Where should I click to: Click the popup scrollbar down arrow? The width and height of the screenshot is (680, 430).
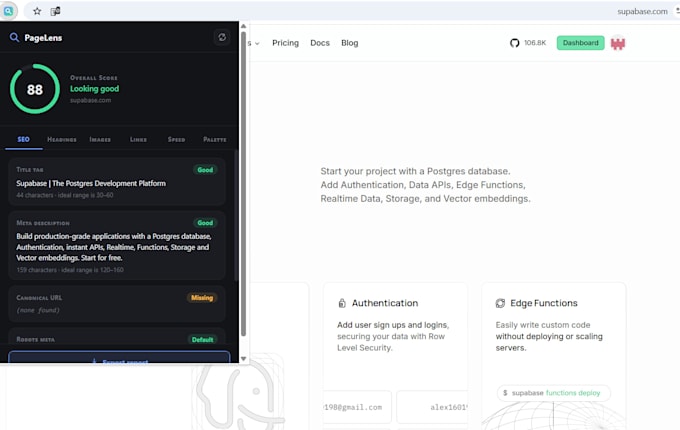pos(243,358)
